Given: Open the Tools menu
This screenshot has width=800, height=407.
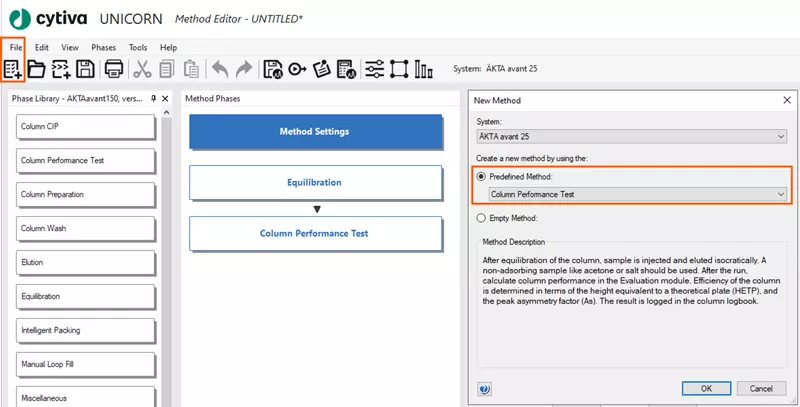Looking at the screenshot, I should click(x=138, y=47).
